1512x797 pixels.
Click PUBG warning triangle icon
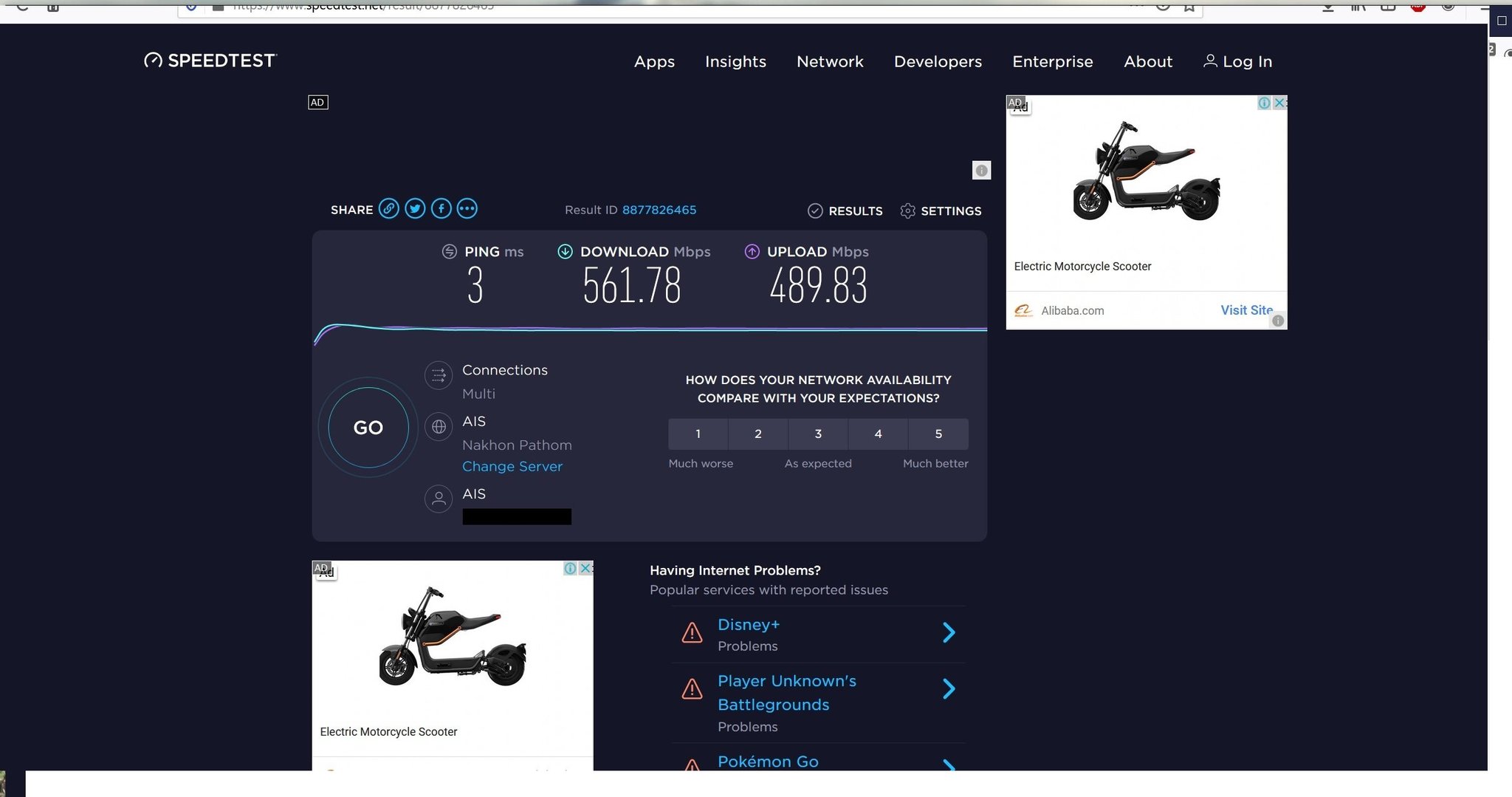point(692,689)
